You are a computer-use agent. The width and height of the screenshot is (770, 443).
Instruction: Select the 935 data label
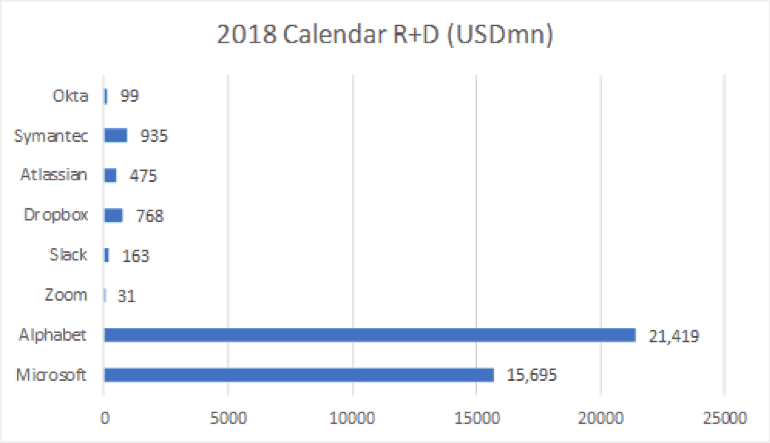(153, 136)
